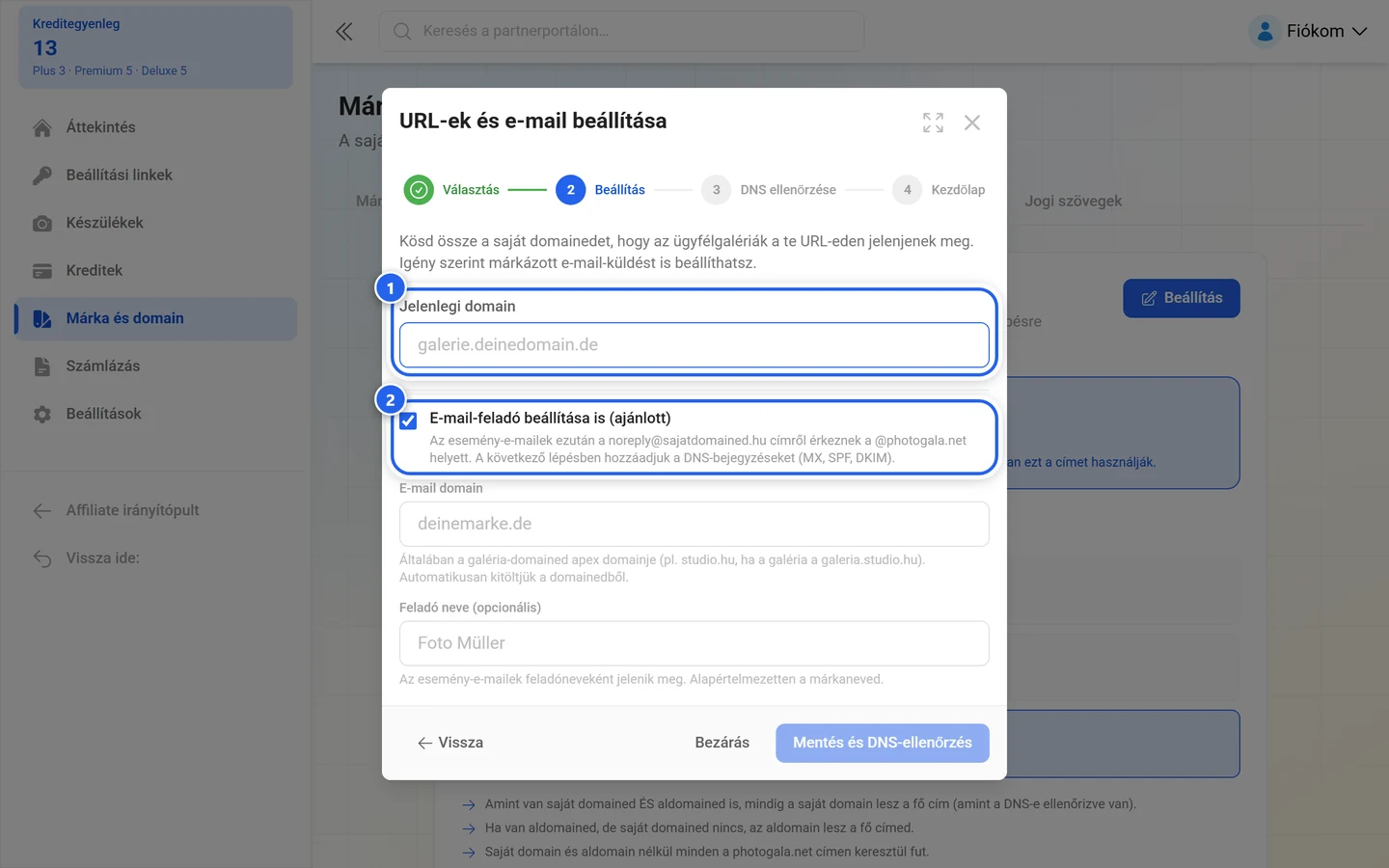Click the home icon for Áttekintés
1389x868 pixels.
point(42,127)
